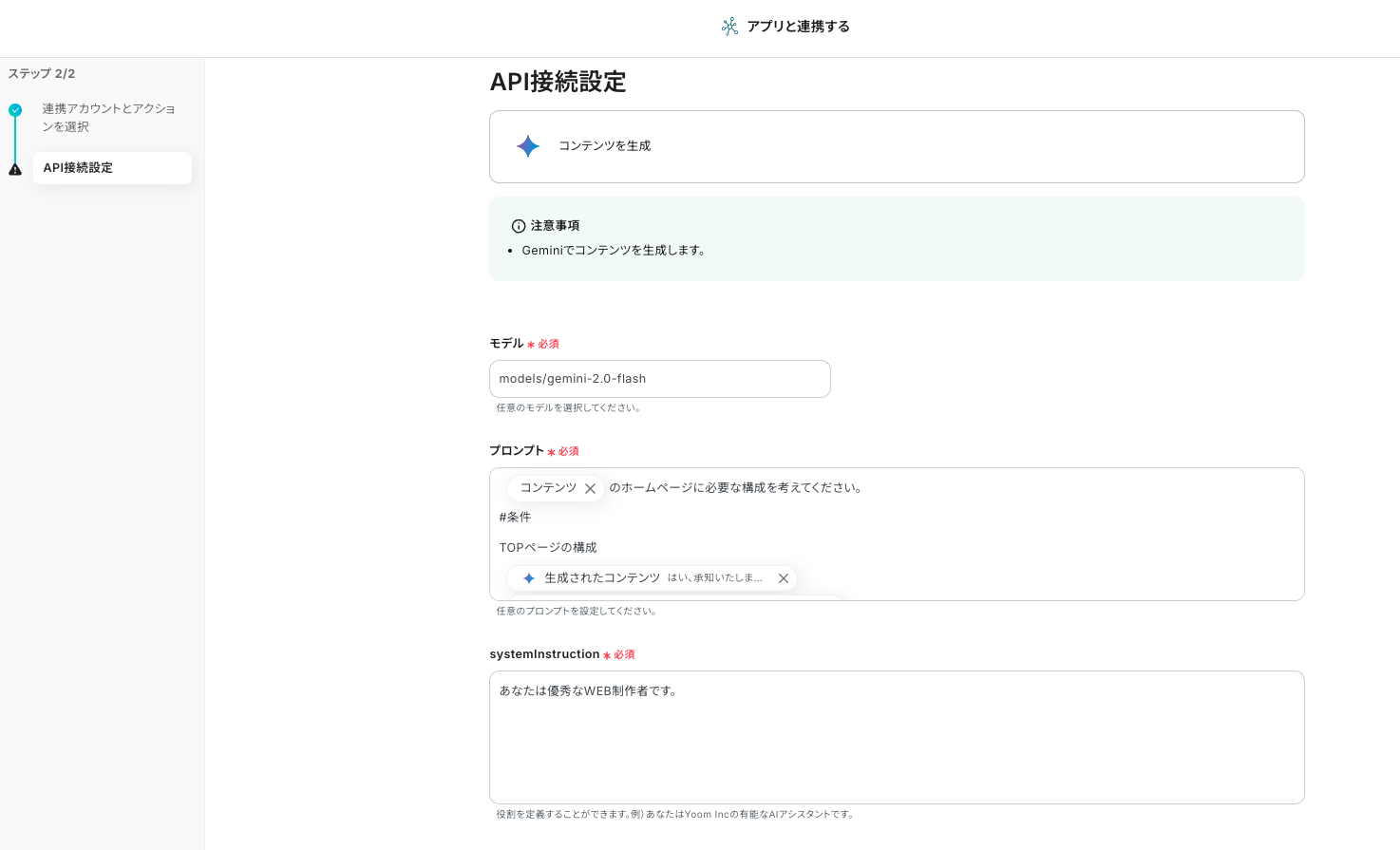Click the ステップ 2/2 label
1400x850 pixels.
(x=42, y=74)
